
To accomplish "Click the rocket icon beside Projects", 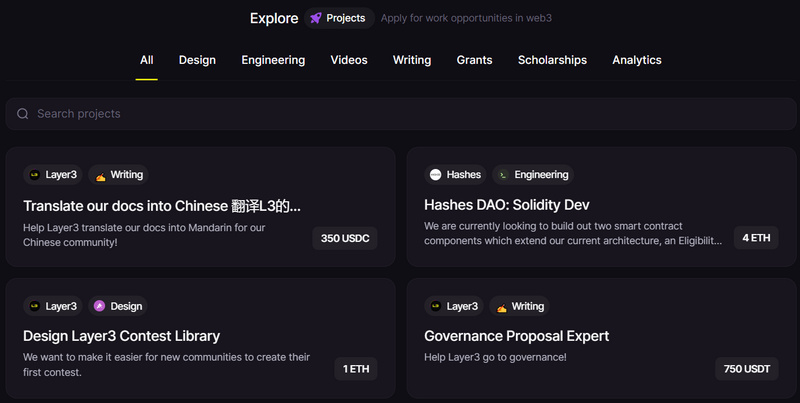I will [x=316, y=18].
